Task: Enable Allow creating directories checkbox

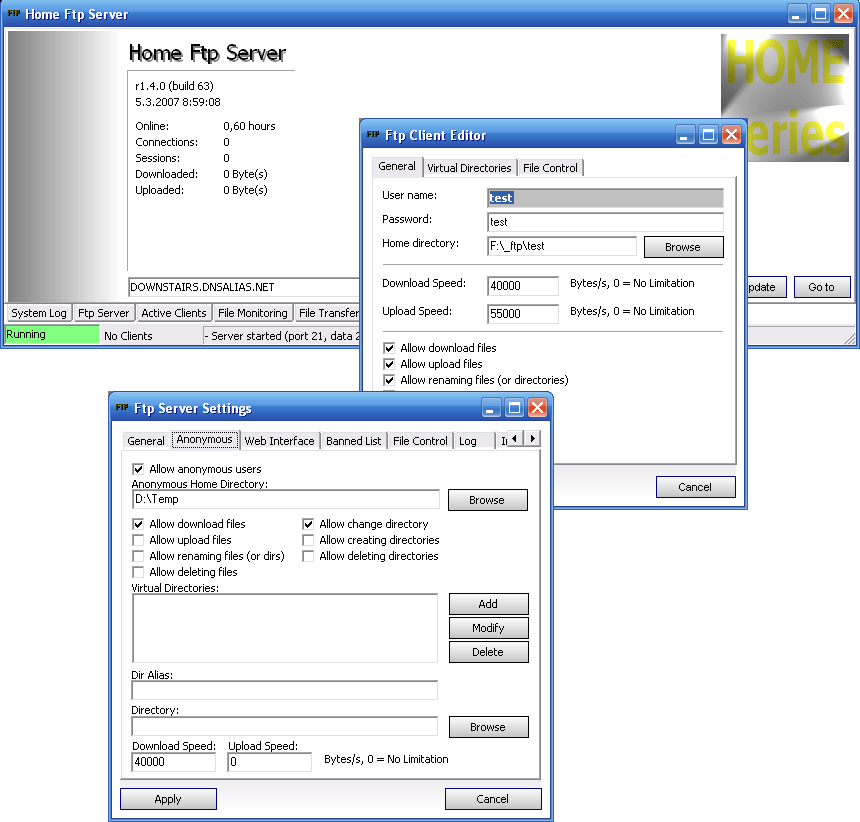Action: coord(308,540)
